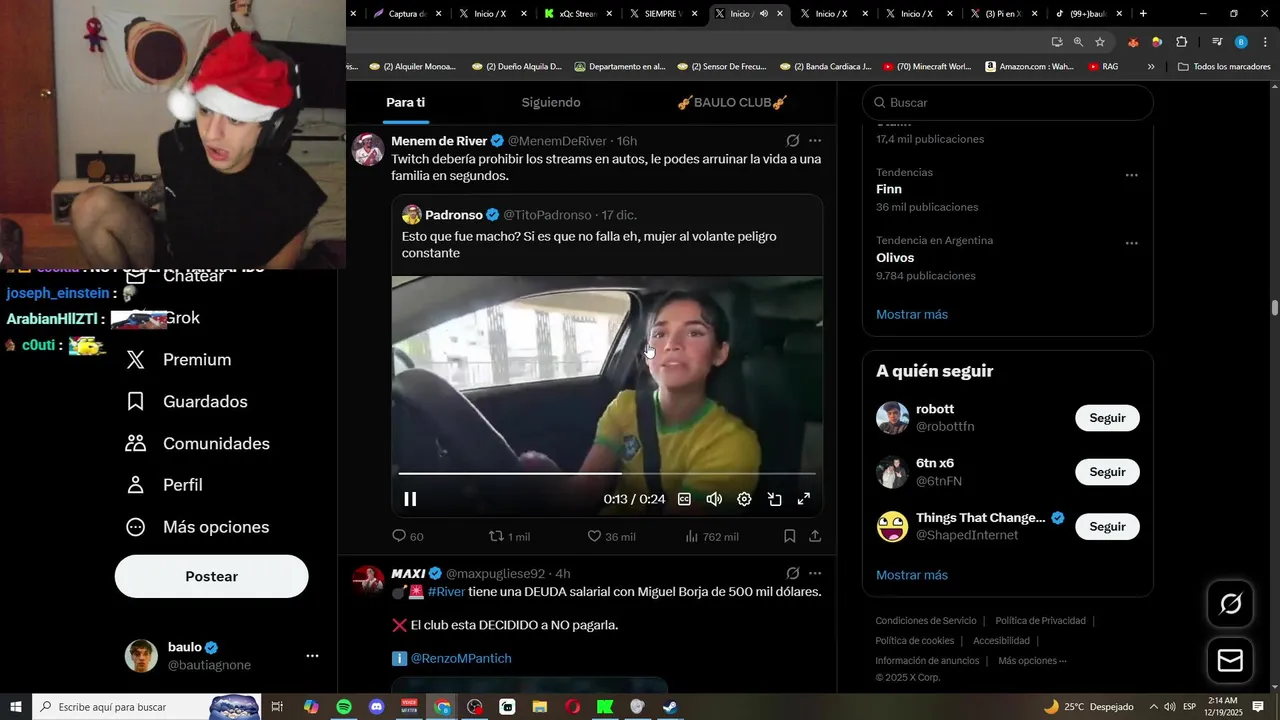Open baulo account menu dots
The width and height of the screenshot is (1280, 720).
click(x=312, y=656)
